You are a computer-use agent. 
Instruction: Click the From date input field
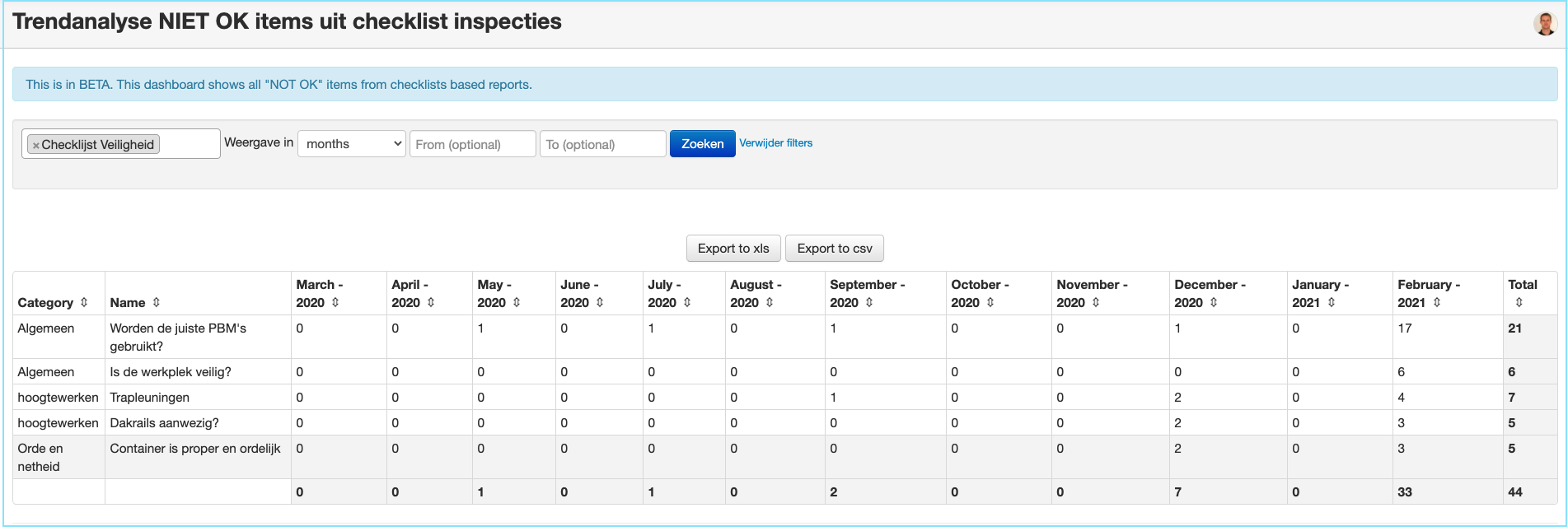pyautogui.click(x=472, y=144)
